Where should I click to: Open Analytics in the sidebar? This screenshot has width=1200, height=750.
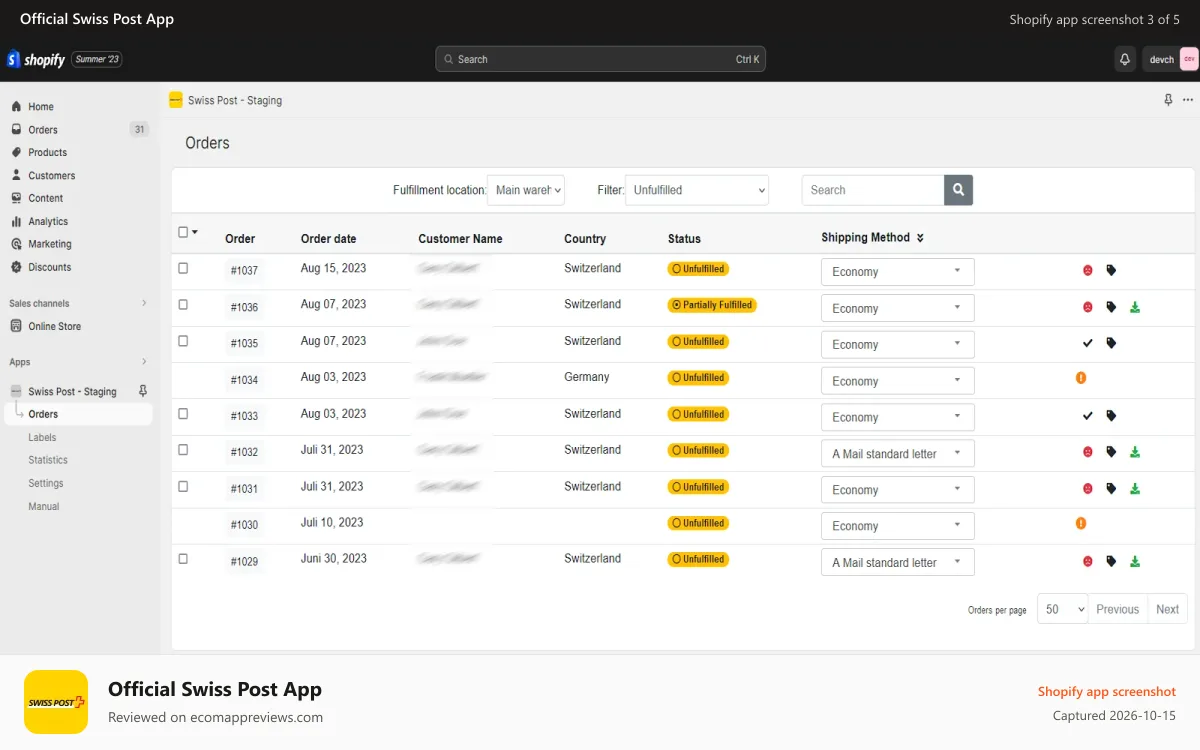tap(48, 222)
